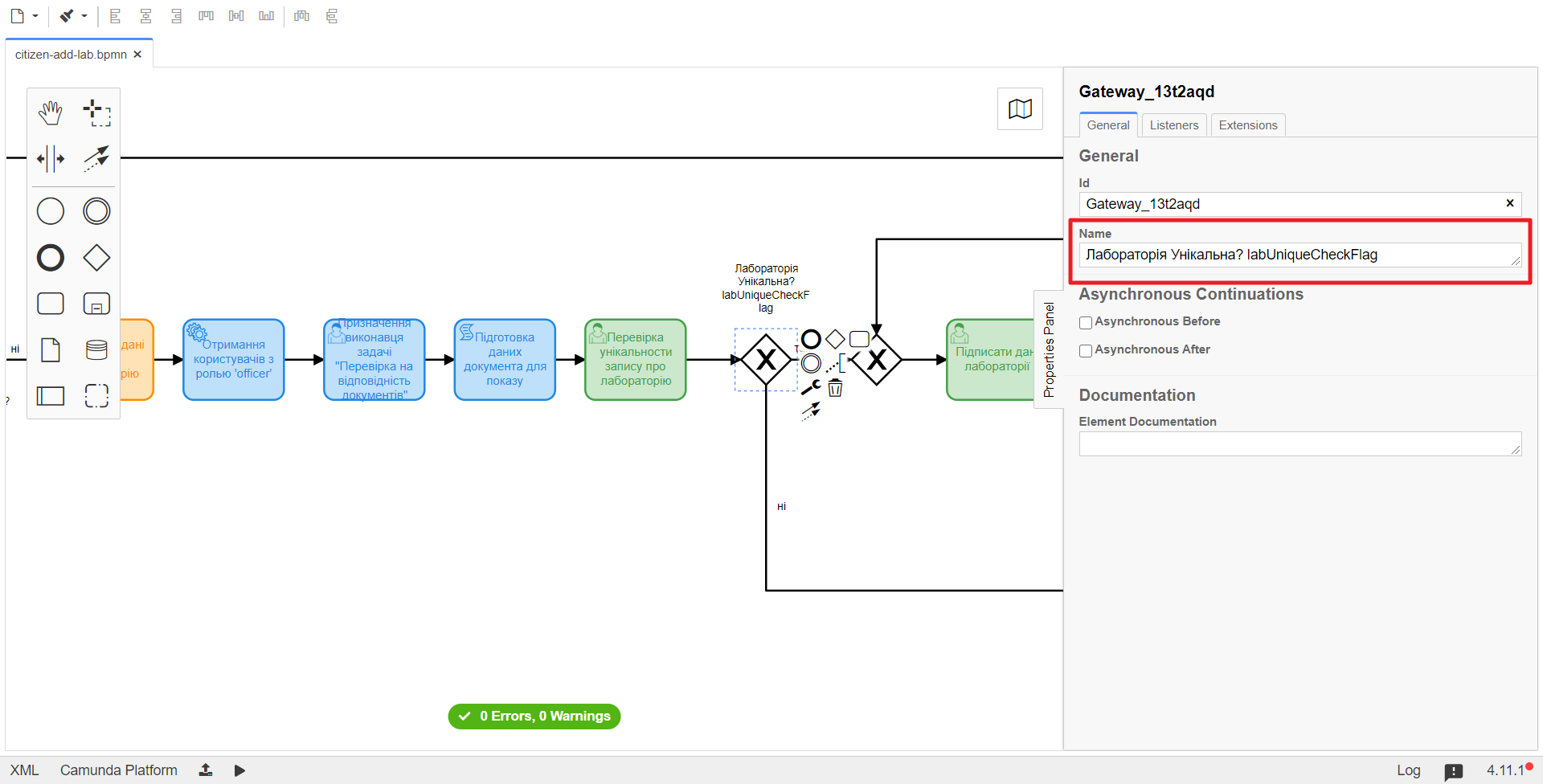Viewport: 1543px width, 784px height.
Task: Choose the create/remove space tool
Action: (x=50, y=159)
